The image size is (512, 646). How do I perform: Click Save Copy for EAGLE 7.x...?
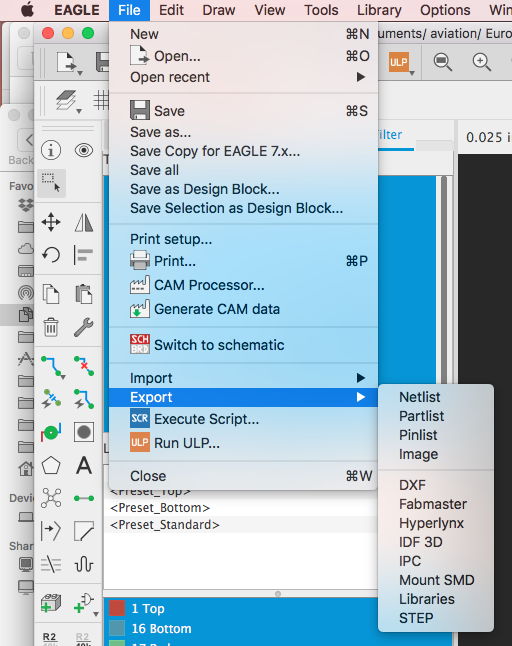[243, 151]
